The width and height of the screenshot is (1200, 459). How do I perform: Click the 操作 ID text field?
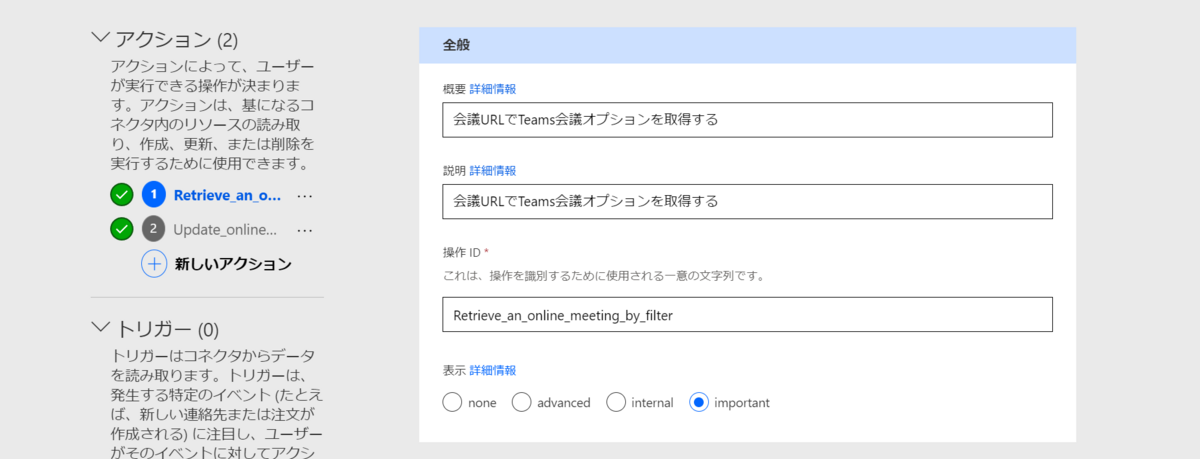coord(747,315)
